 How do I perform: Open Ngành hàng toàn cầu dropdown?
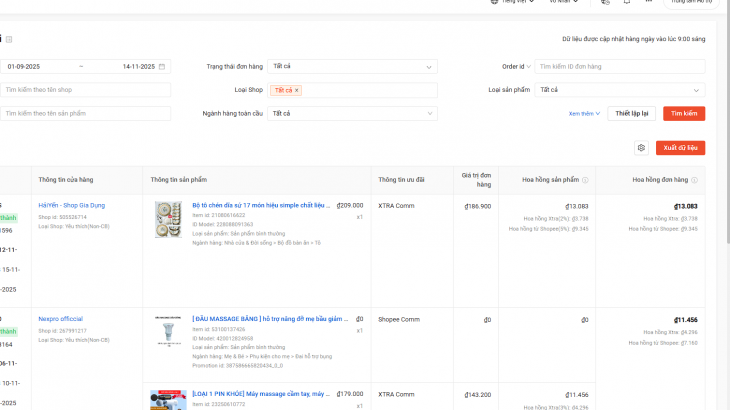[x=352, y=114]
